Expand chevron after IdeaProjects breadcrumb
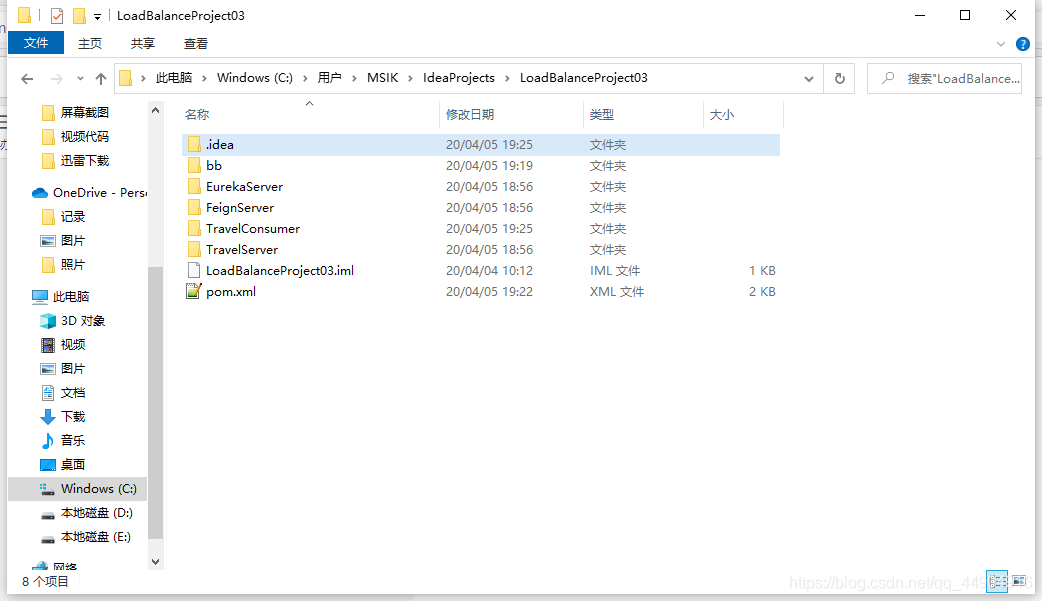The height and width of the screenshot is (601, 1042). tap(507, 78)
